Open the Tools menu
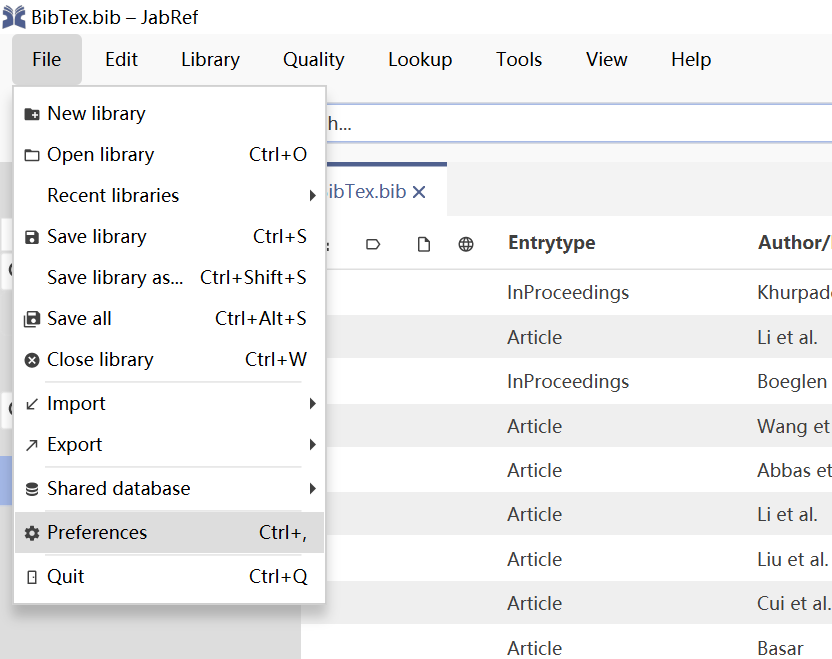The image size is (832, 659). click(519, 60)
